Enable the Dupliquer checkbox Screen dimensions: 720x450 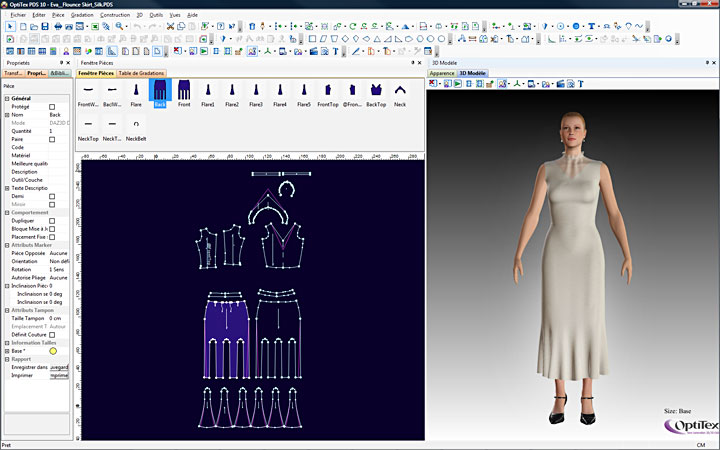[x=52, y=220]
